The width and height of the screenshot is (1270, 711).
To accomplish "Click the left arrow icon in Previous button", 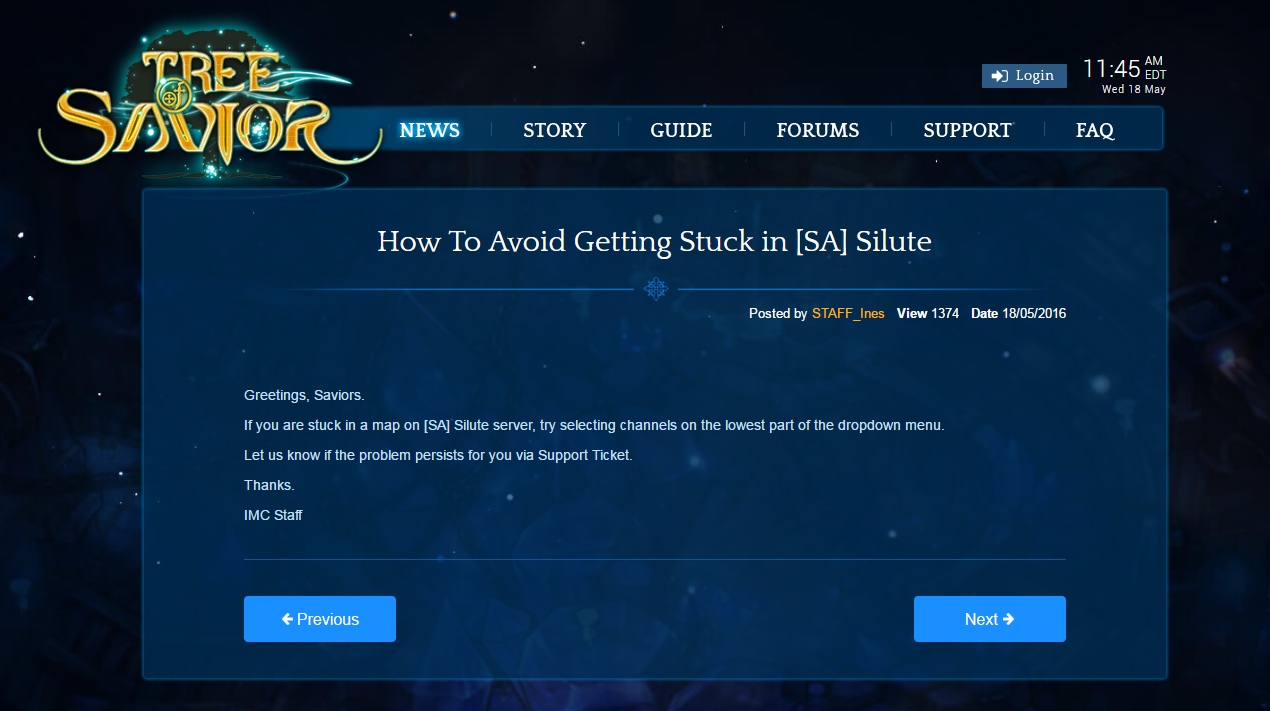I will coord(288,618).
